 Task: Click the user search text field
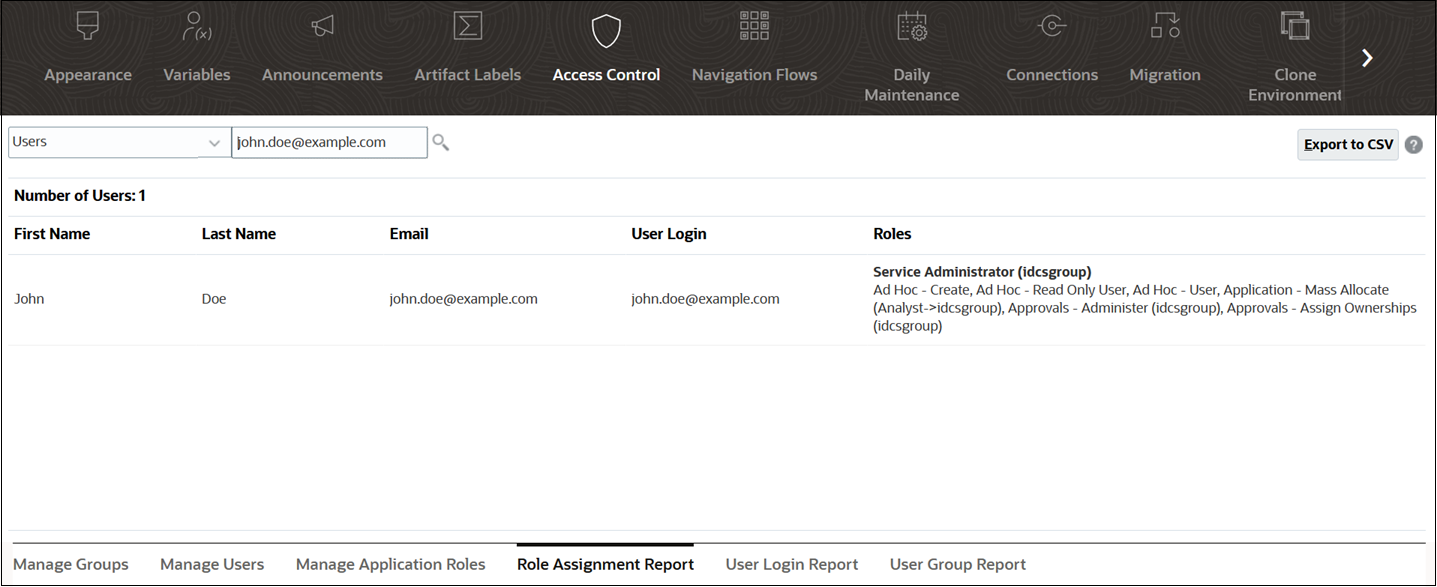(330, 142)
